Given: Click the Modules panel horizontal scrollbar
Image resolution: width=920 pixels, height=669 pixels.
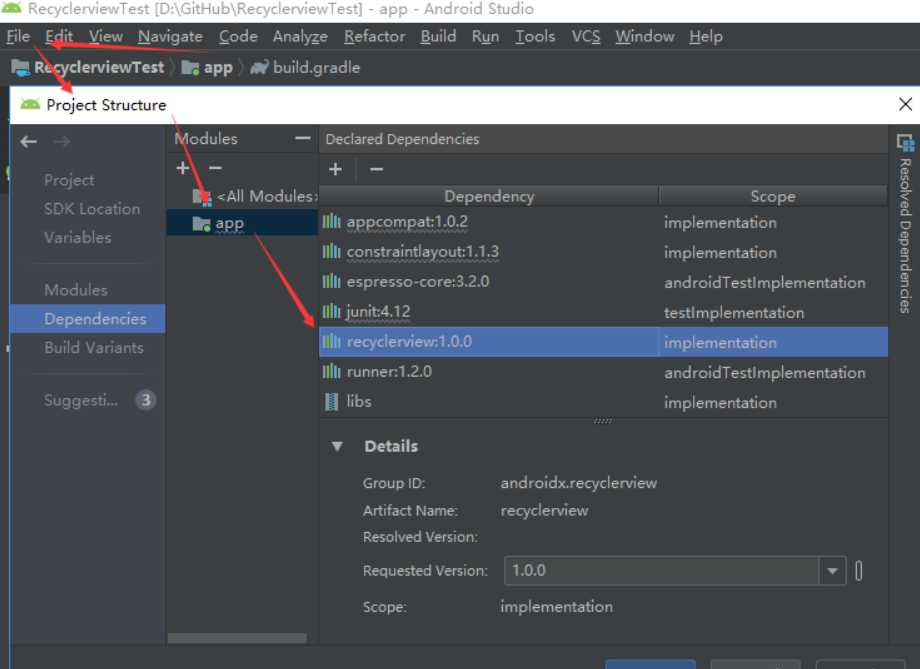Looking at the screenshot, I should pyautogui.click(x=237, y=638).
